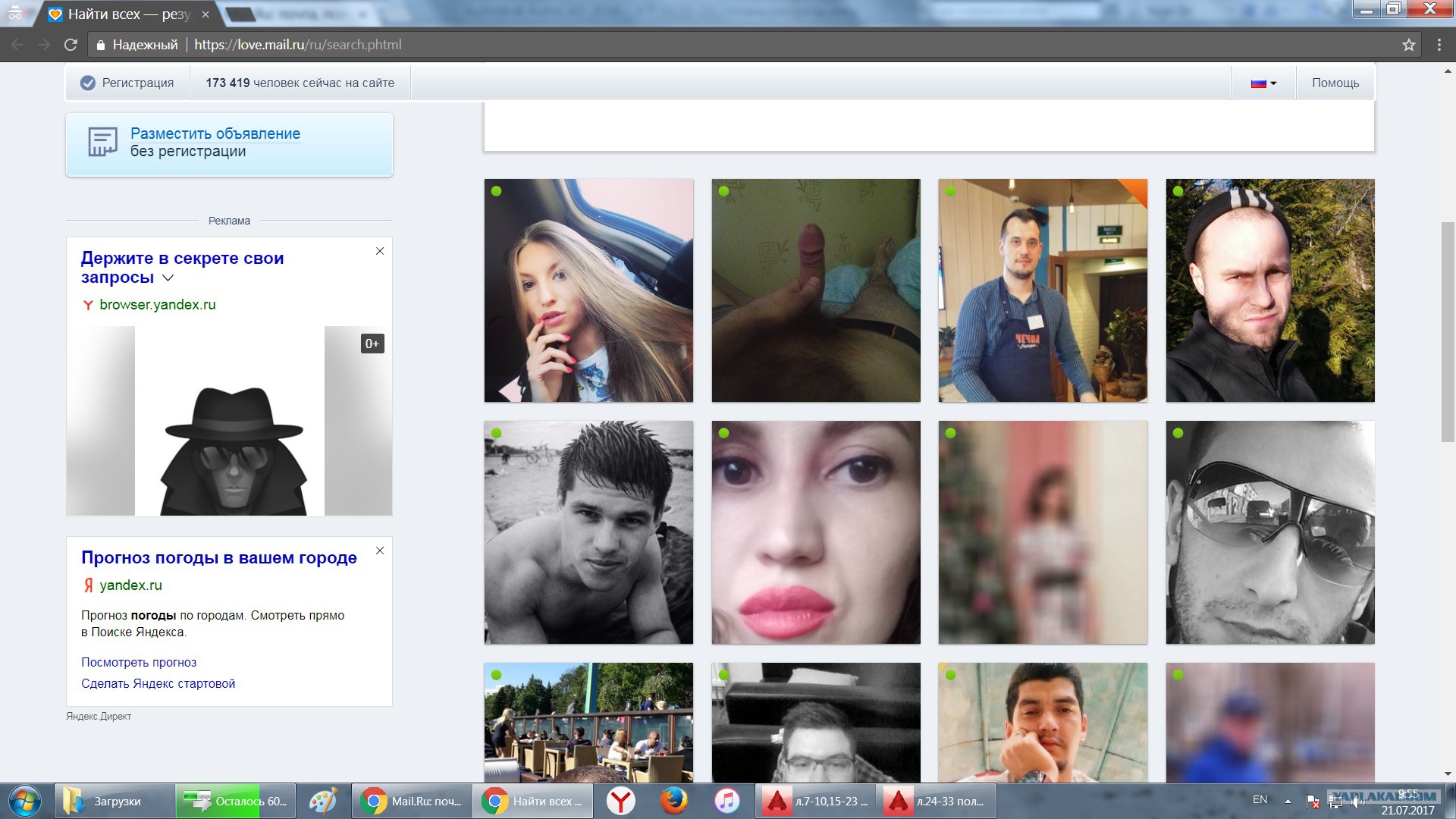Open the Помощь help link

(1335, 83)
